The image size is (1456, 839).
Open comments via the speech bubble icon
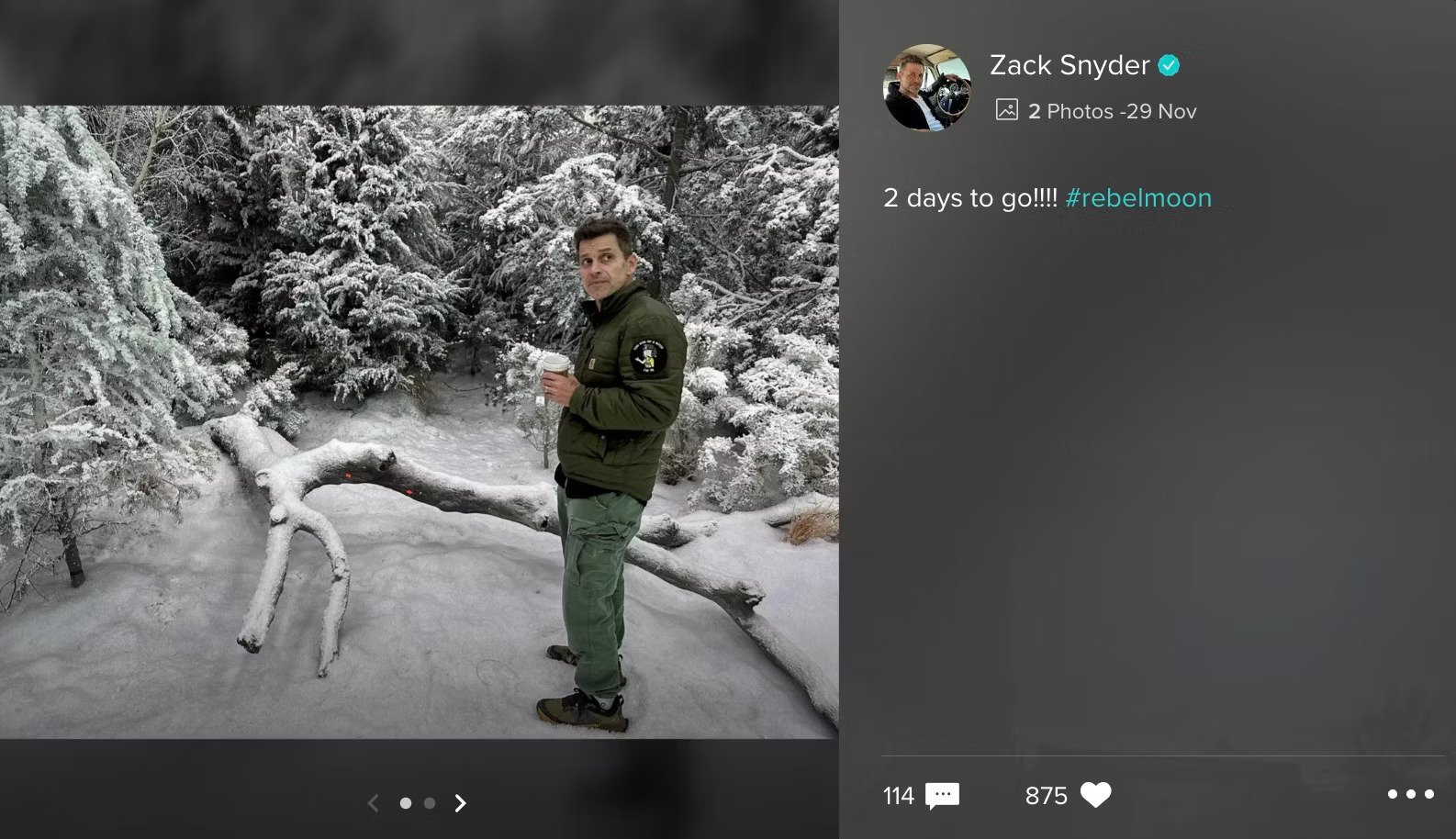coord(942,796)
